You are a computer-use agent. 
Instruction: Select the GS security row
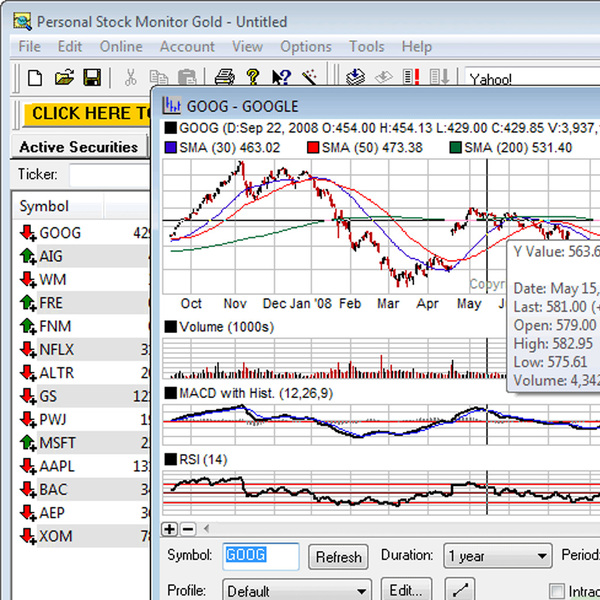[x=81, y=396]
